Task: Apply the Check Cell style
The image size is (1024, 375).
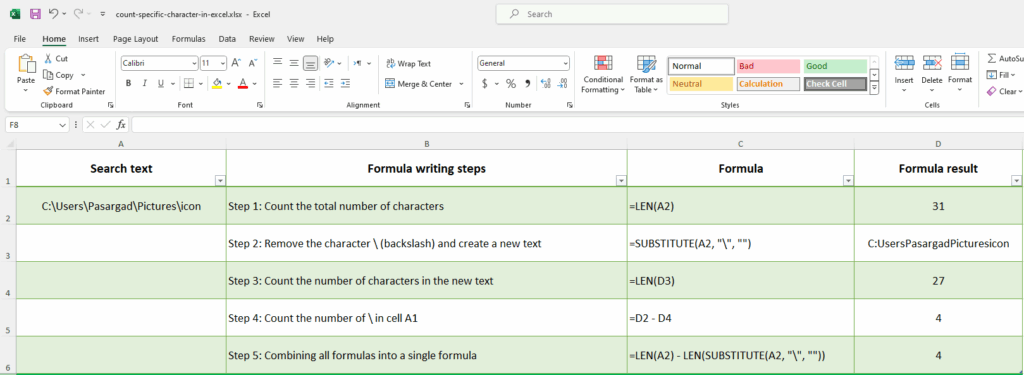Action: pyautogui.click(x=835, y=84)
